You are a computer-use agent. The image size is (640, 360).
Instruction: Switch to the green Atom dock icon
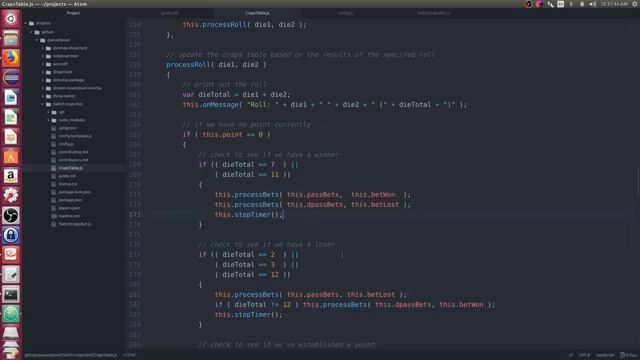pyautogui.click(x=11, y=314)
